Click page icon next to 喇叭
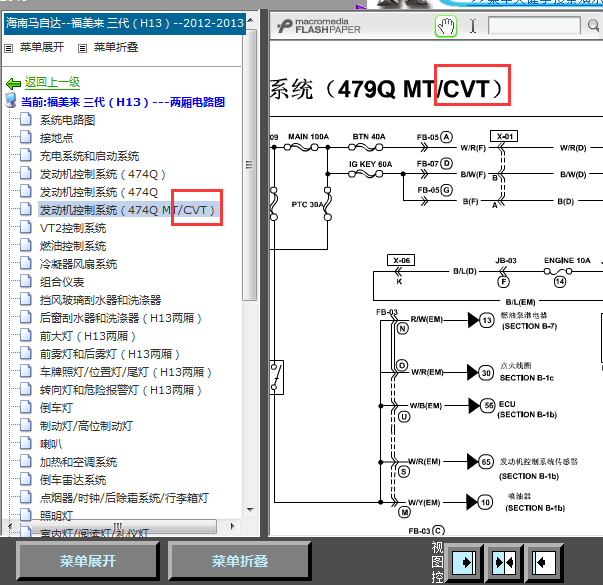This screenshot has height=585, width=603. tap(26, 443)
